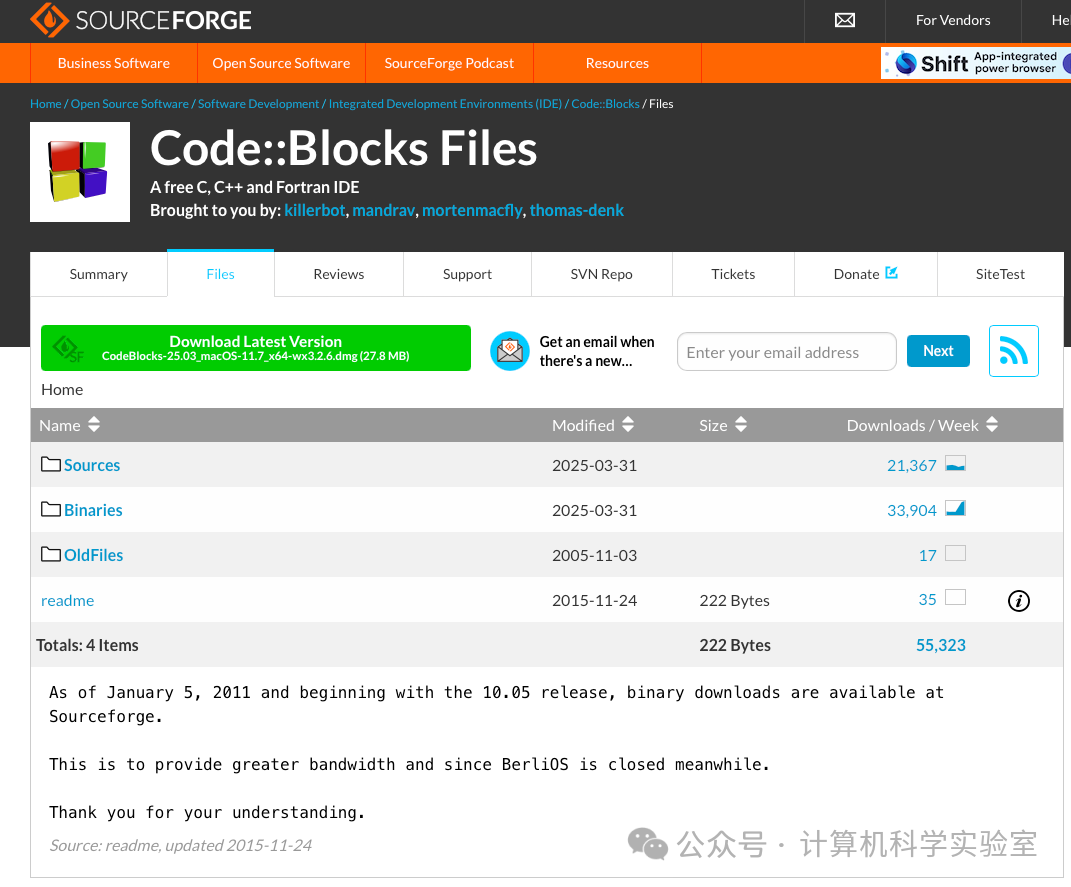Click the "Totals: 4 Items" text
This screenshot has width=1071, height=887.
coord(87,645)
